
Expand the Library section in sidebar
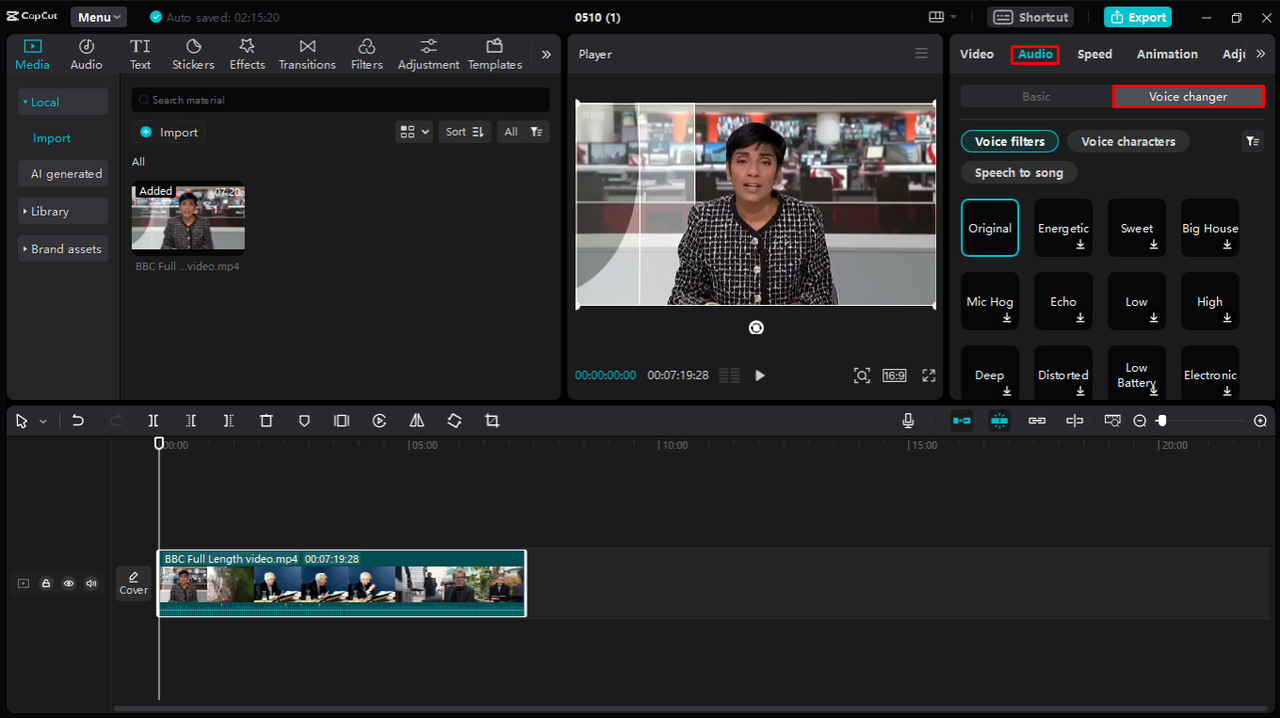click(x=62, y=211)
